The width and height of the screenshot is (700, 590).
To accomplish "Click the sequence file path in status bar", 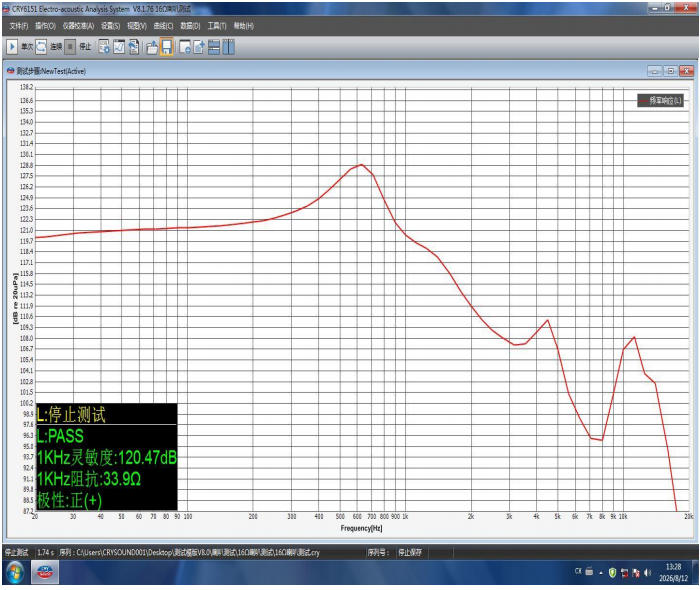I will coord(190,553).
